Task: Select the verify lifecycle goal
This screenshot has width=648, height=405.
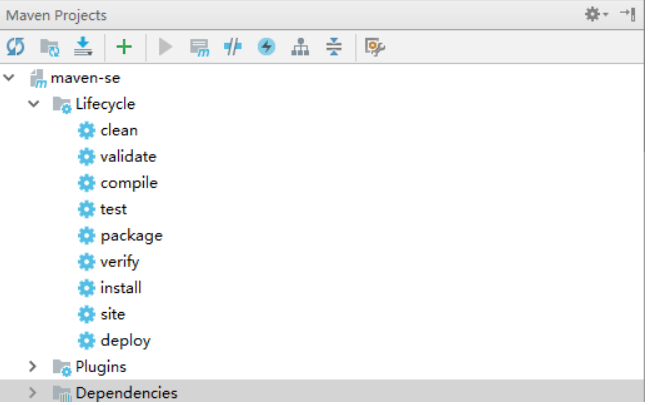Action: coord(120,262)
